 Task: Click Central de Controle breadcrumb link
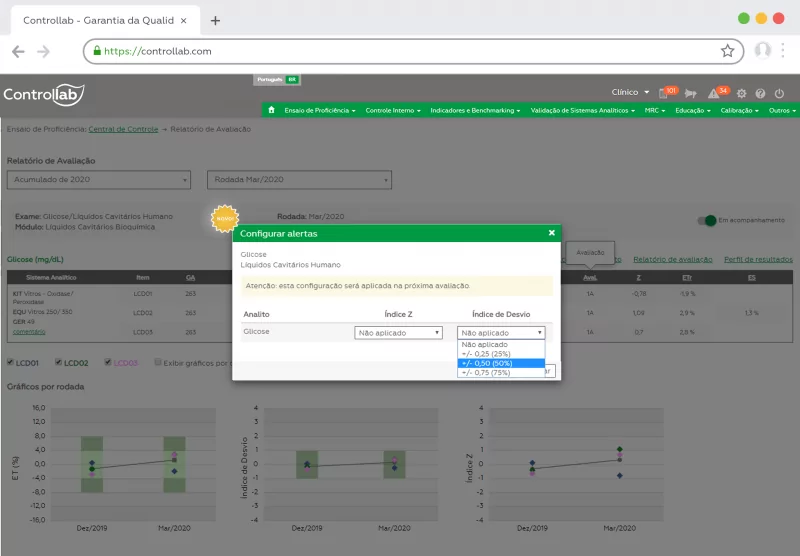pyautogui.click(x=123, y=129)
